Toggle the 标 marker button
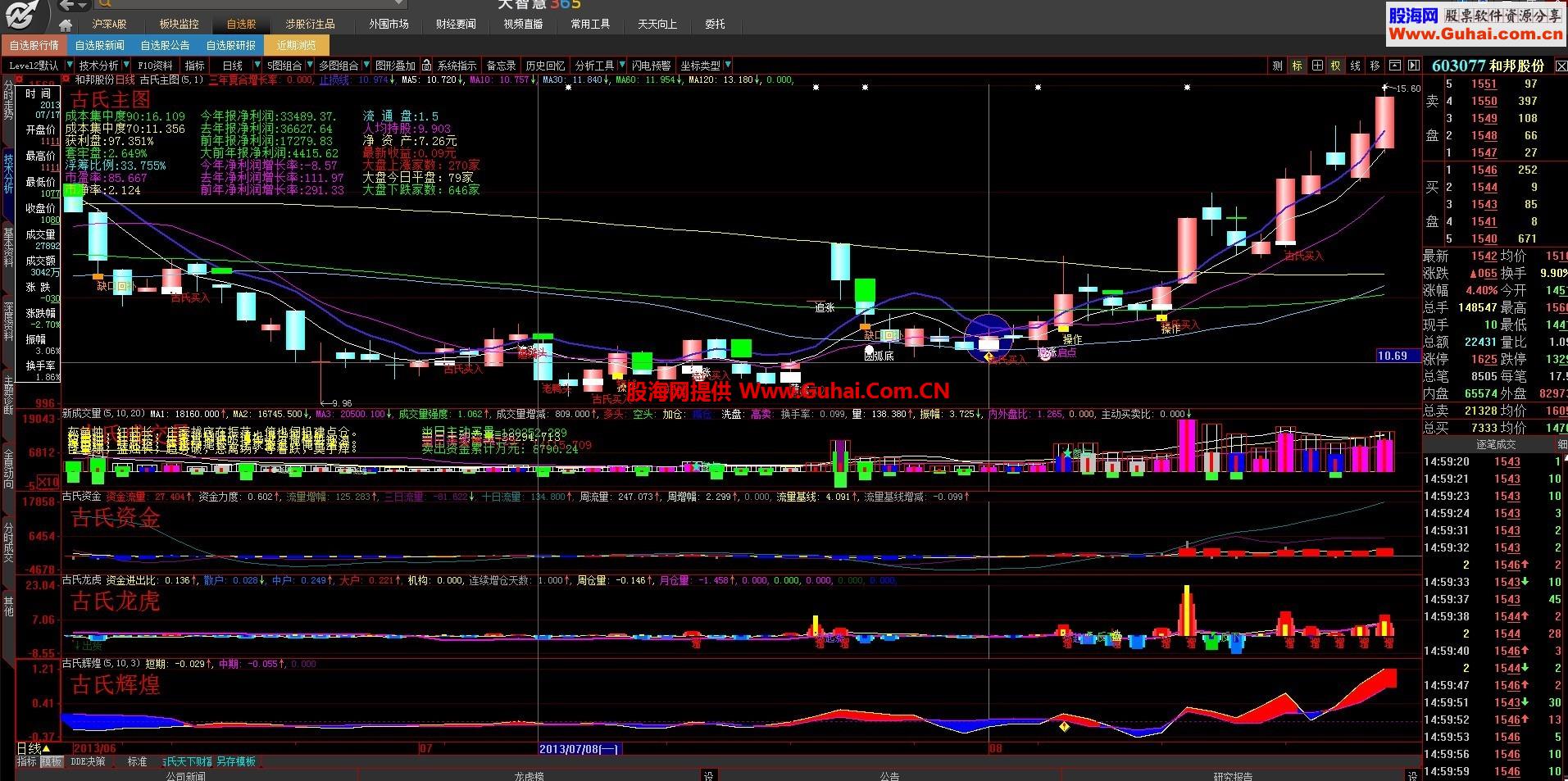 [x=1297, y=66]
